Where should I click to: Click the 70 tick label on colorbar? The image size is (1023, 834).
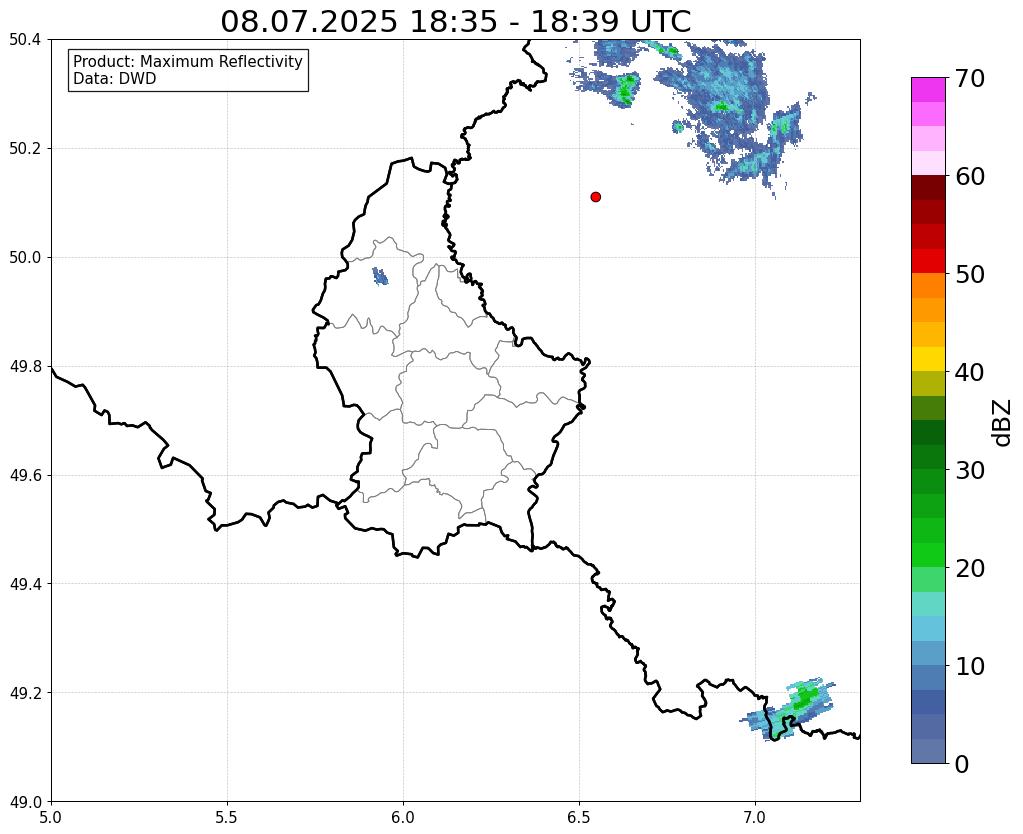point(970,78)
